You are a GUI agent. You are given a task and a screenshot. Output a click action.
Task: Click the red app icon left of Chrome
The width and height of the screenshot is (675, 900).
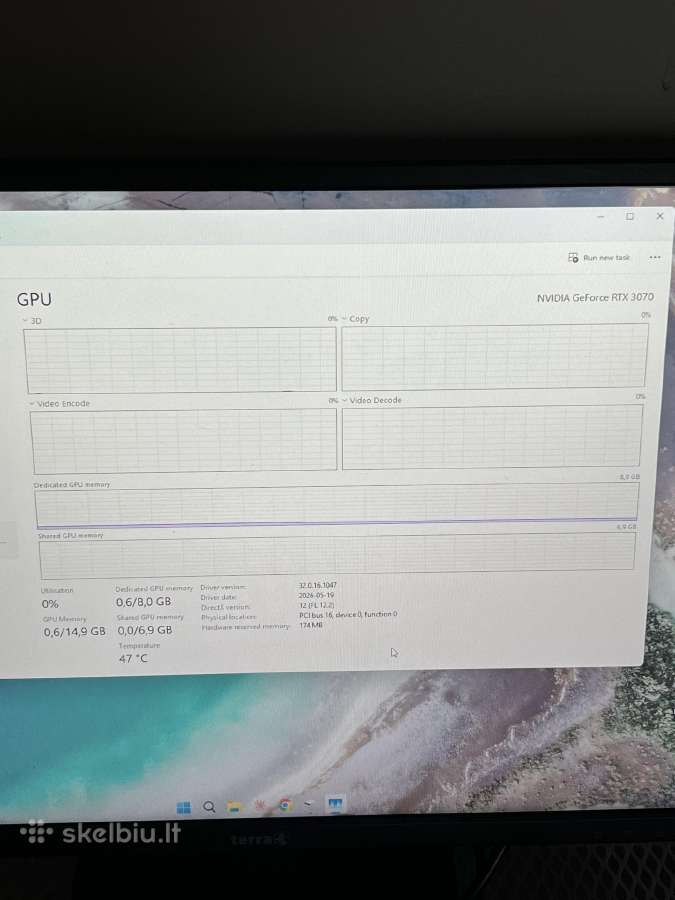coord(260,806)
